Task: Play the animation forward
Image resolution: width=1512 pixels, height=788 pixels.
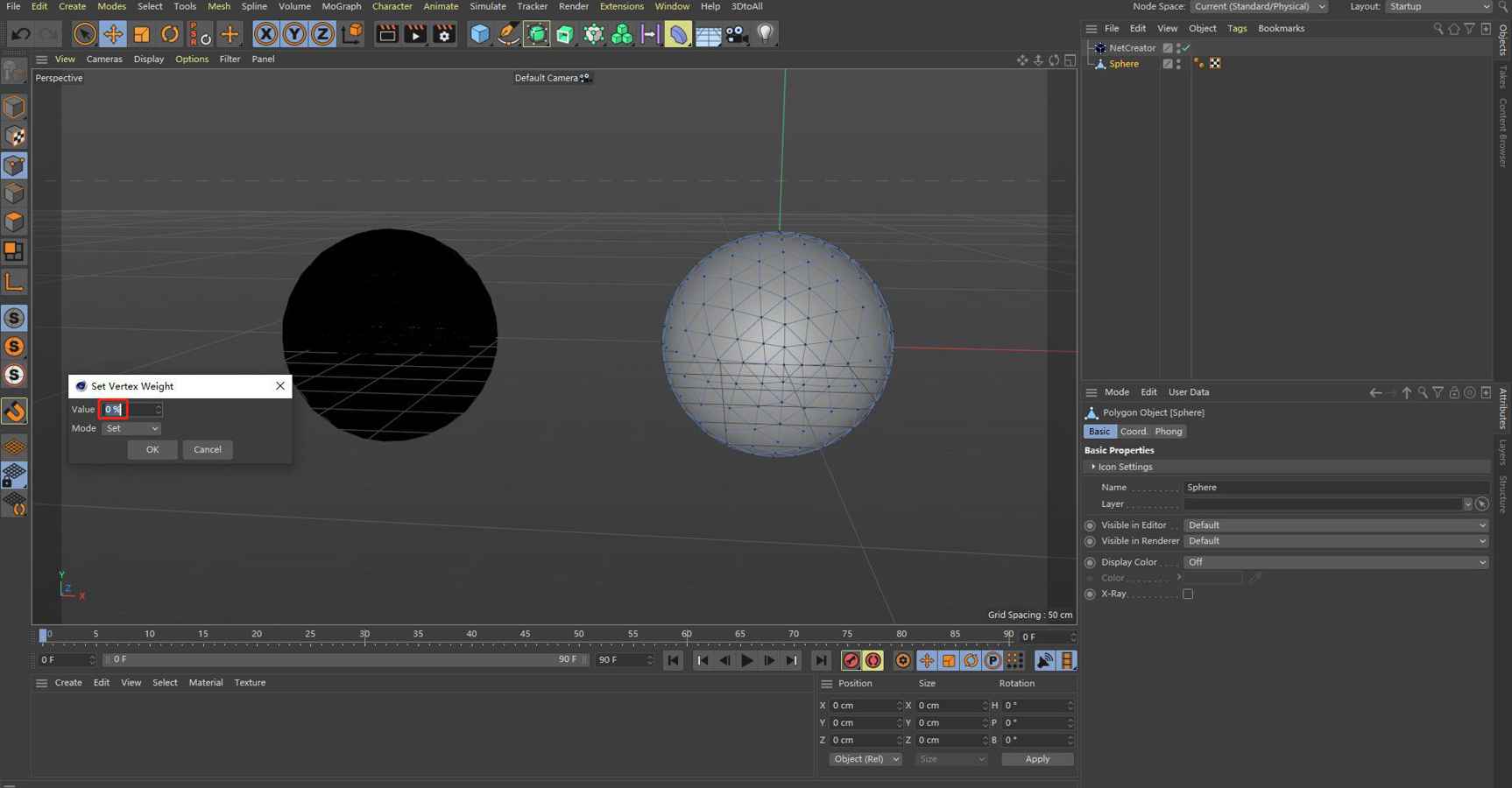Action: pyautogui.click(x=746, y=661)
